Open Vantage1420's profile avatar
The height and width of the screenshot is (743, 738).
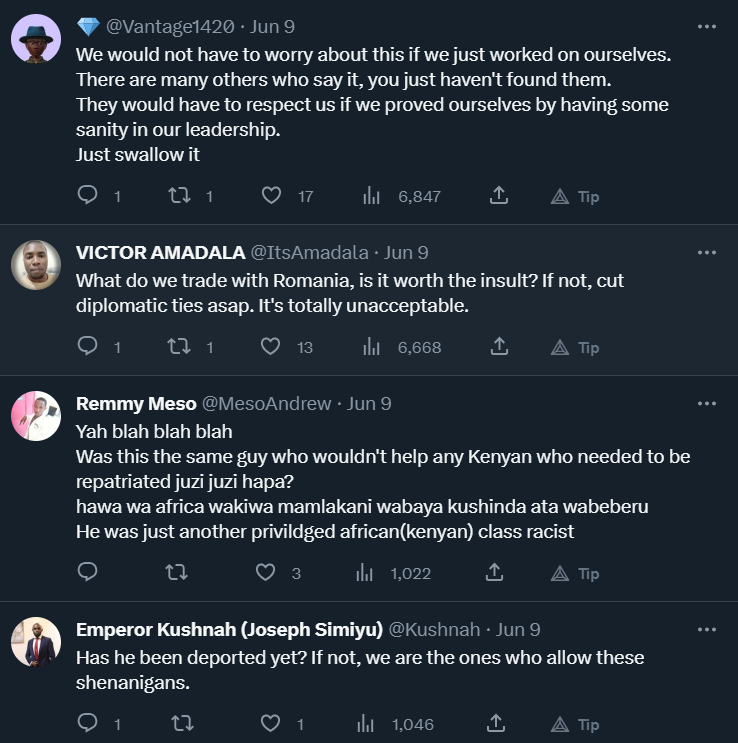point(36,40)
